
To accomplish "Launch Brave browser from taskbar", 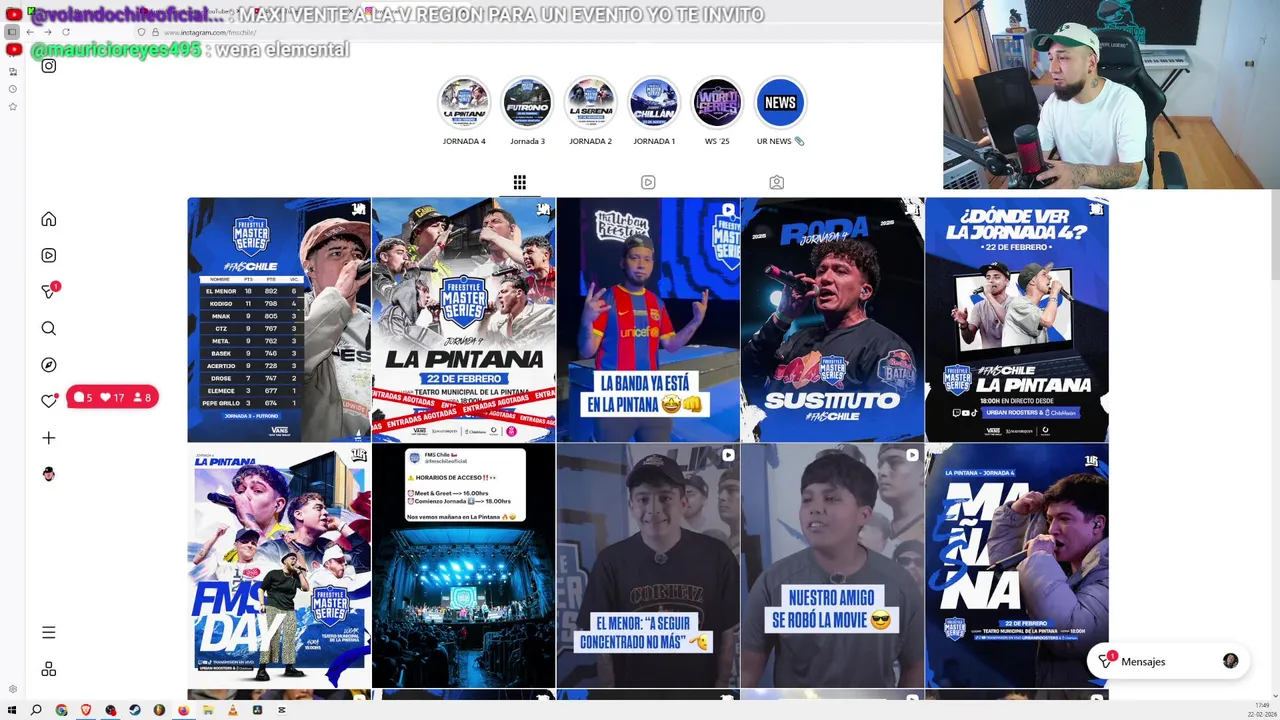I will [86, 710].
